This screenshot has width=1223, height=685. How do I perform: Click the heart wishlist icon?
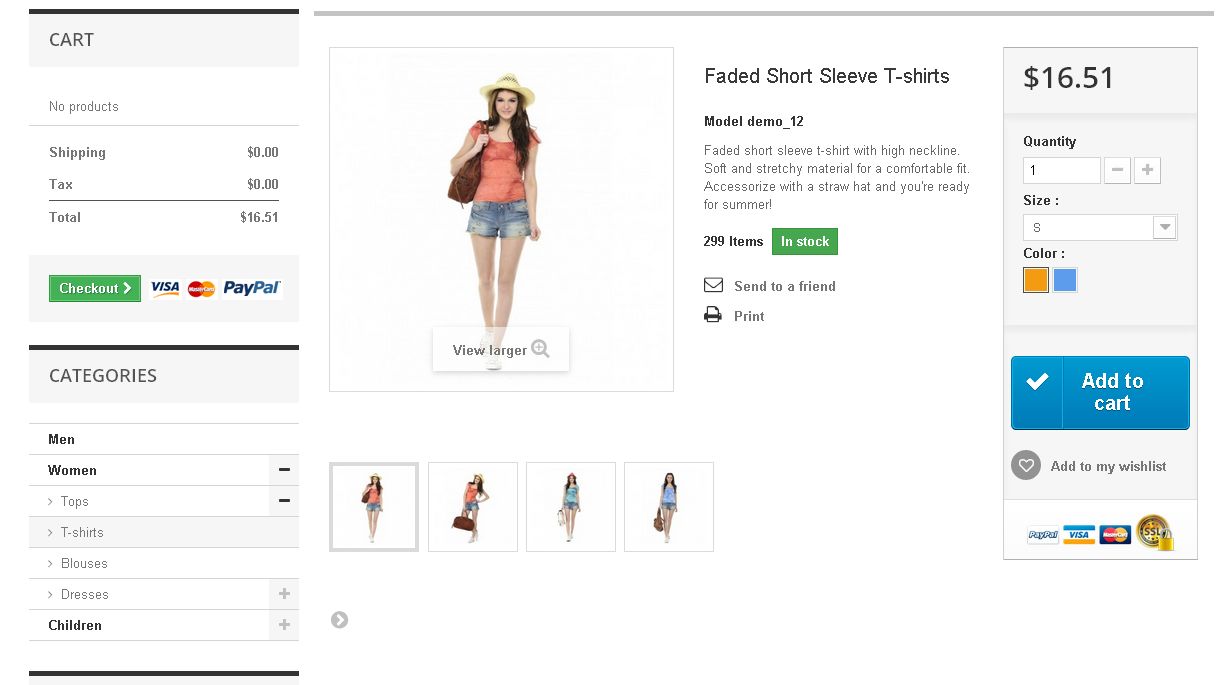pyautogui.click(x=1026, y=466)
